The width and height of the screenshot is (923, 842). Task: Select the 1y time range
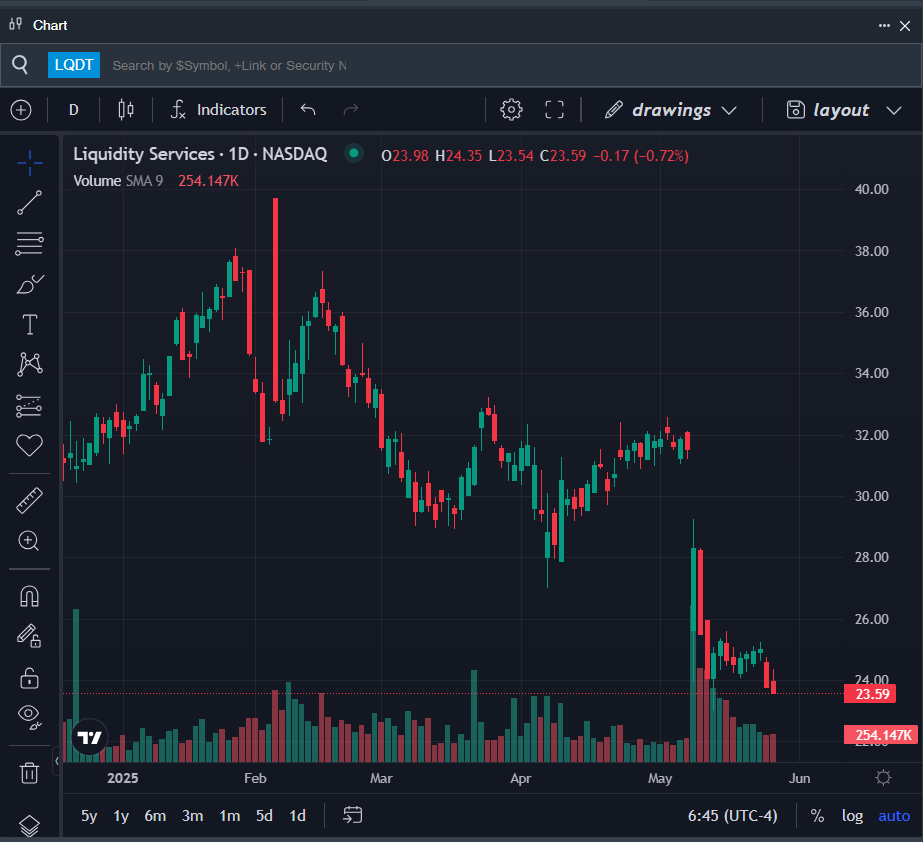point(121,816)
